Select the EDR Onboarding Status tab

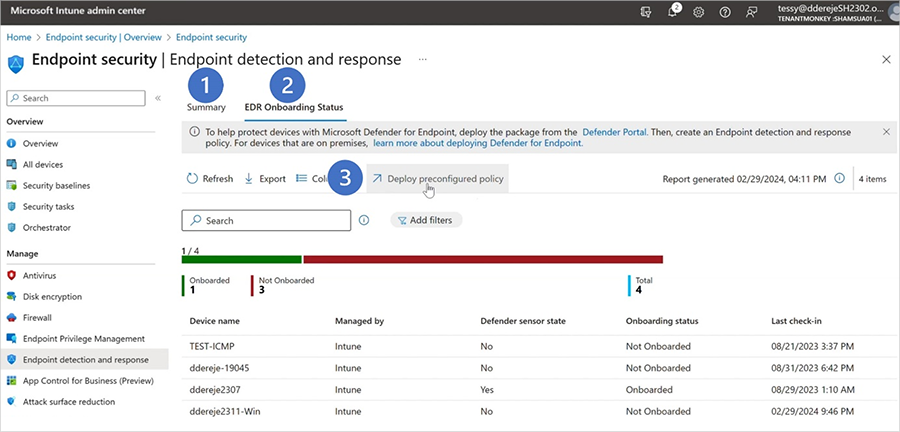click(294, 107)
